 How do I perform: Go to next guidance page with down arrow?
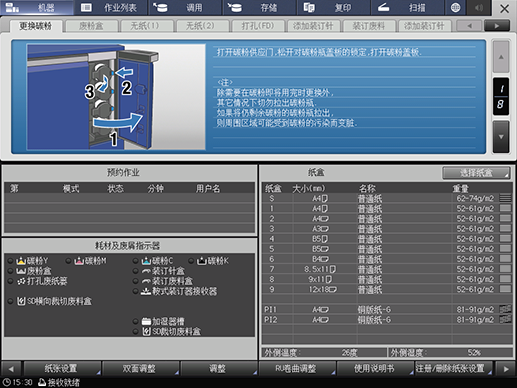(501, 137)
